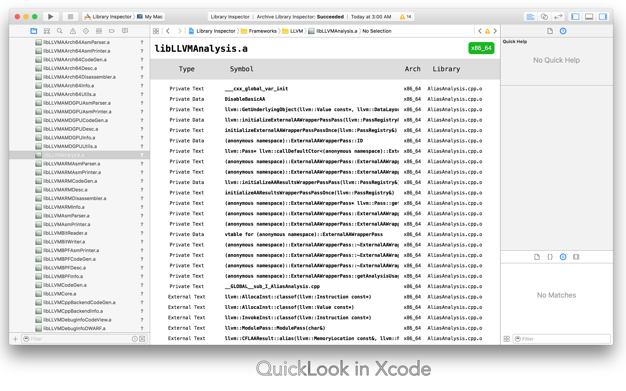Toggle the left Navigator panel

[575, 16]
